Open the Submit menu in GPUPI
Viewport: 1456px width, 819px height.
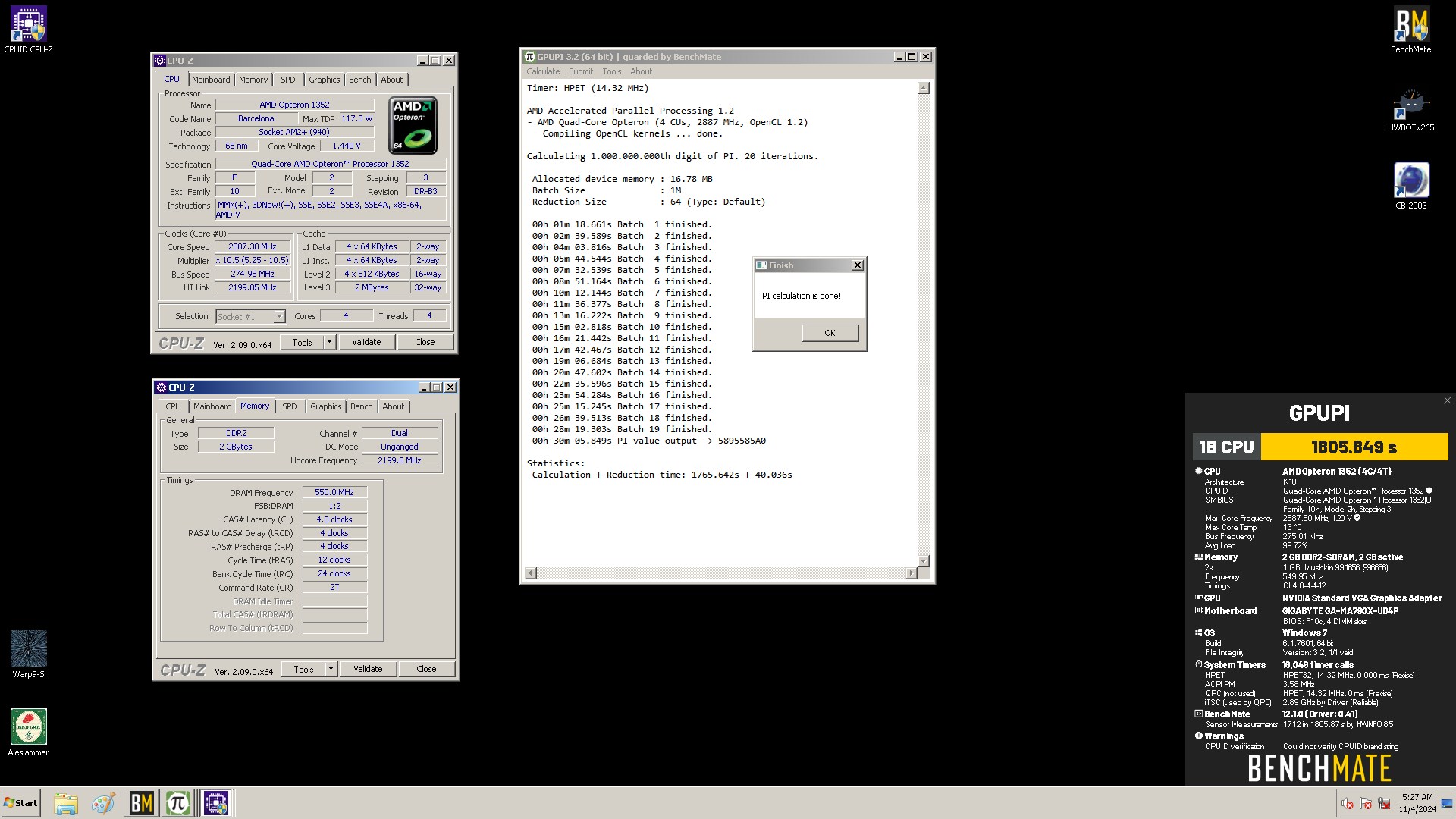(581, 71)
